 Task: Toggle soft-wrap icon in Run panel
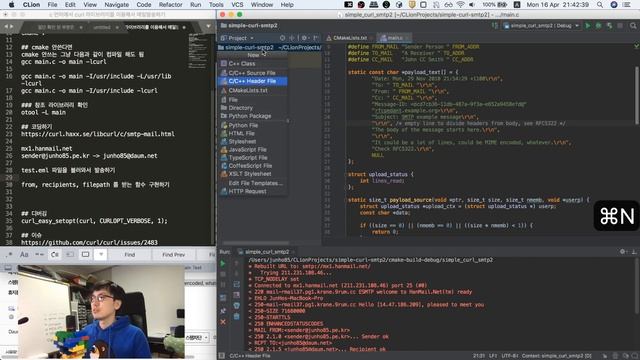pyautogui.click(x=236, y=284)
